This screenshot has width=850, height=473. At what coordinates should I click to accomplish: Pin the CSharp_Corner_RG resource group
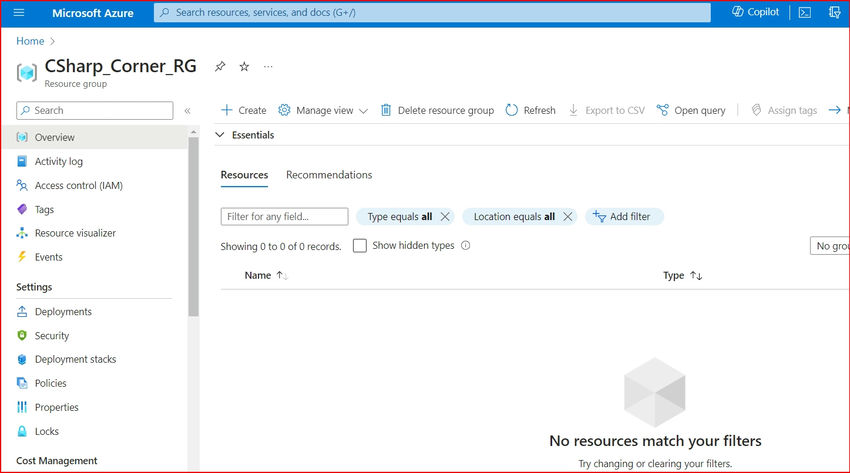click(x=220, y=67)
